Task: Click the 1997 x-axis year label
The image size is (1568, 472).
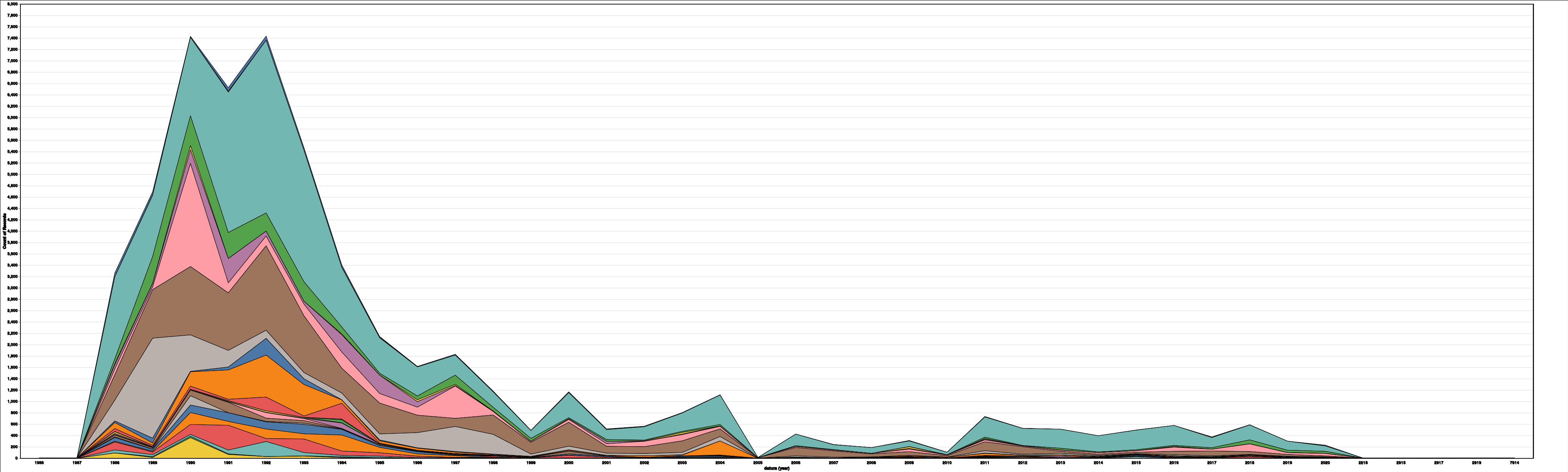Action: (x=455, y=463)
